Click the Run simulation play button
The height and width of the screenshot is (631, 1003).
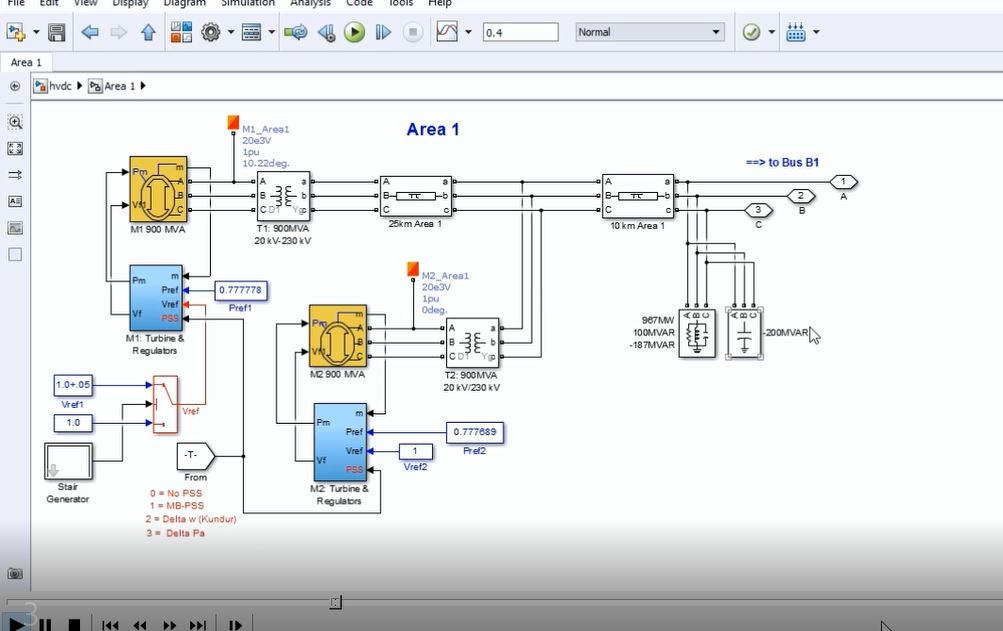coord(354,33)
